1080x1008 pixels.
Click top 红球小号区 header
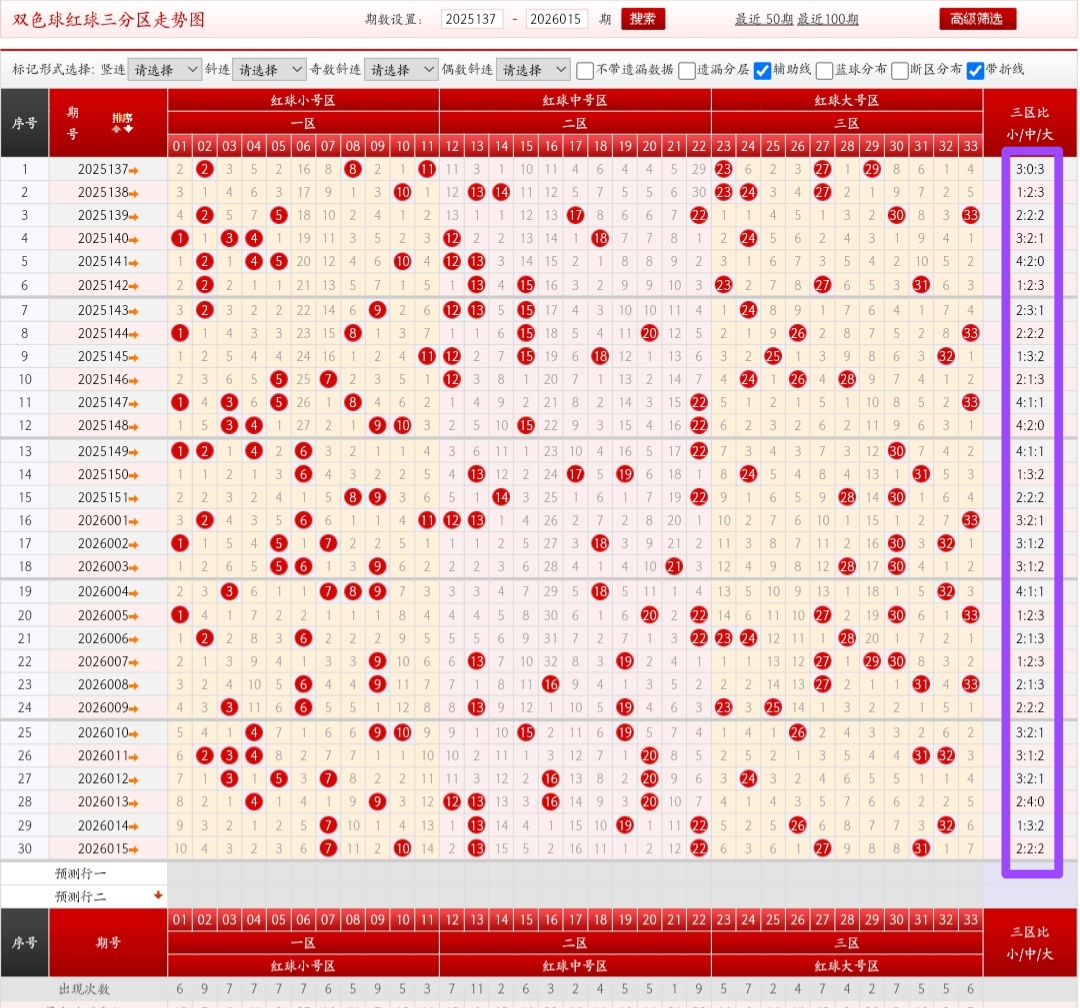(x=303, y=101)
